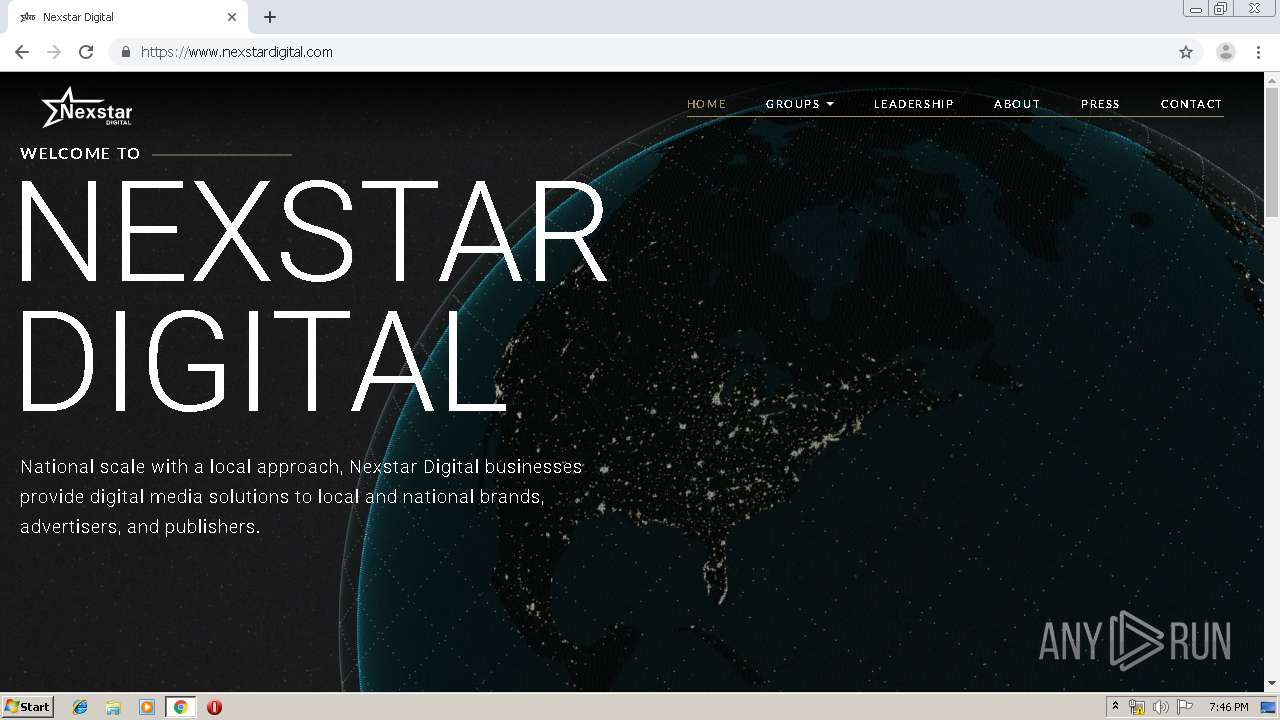
Task: Open the ABOUT nav link
Action: click(x=1017, y=104)
